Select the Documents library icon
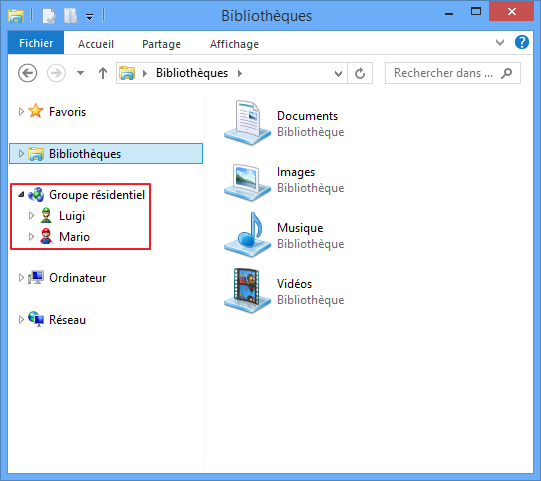 247,123
